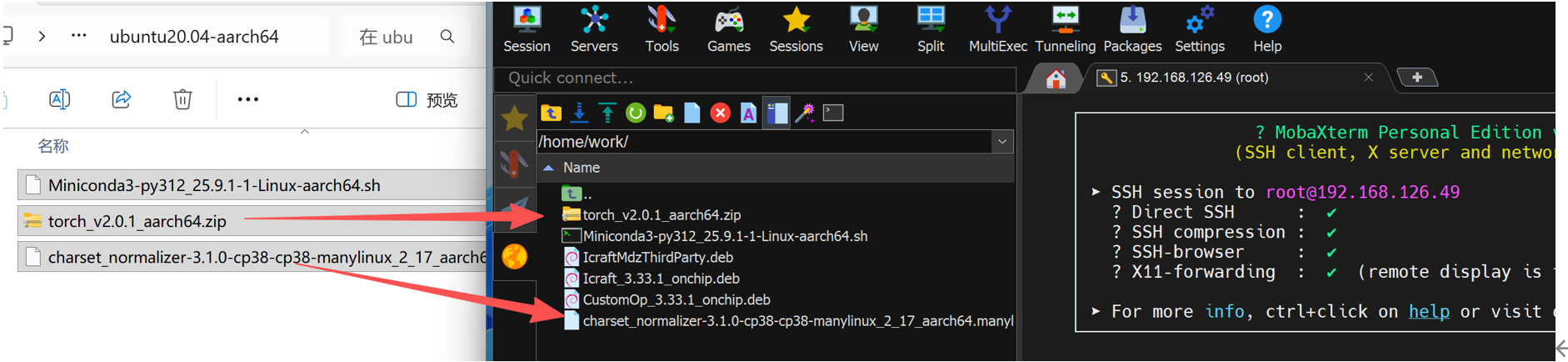
Task: Open the Games icon
Action: coord(729,28)
